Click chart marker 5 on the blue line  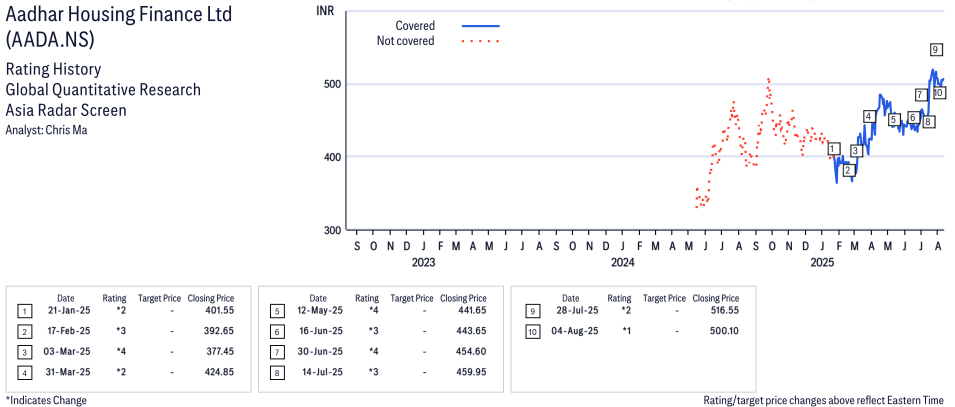[893, 120]
